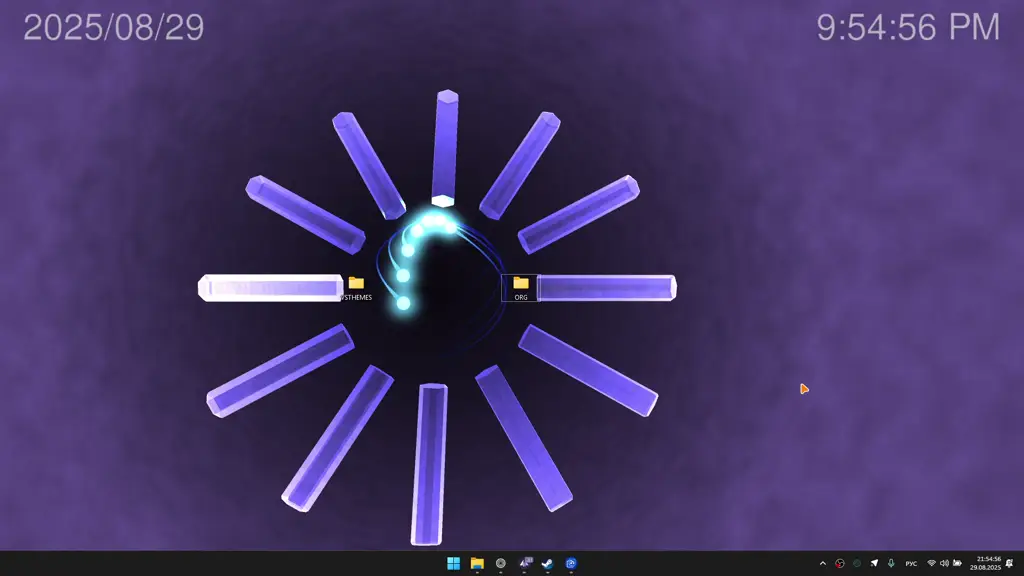Click the gray circular app taskbar icon

coord(501,563)
